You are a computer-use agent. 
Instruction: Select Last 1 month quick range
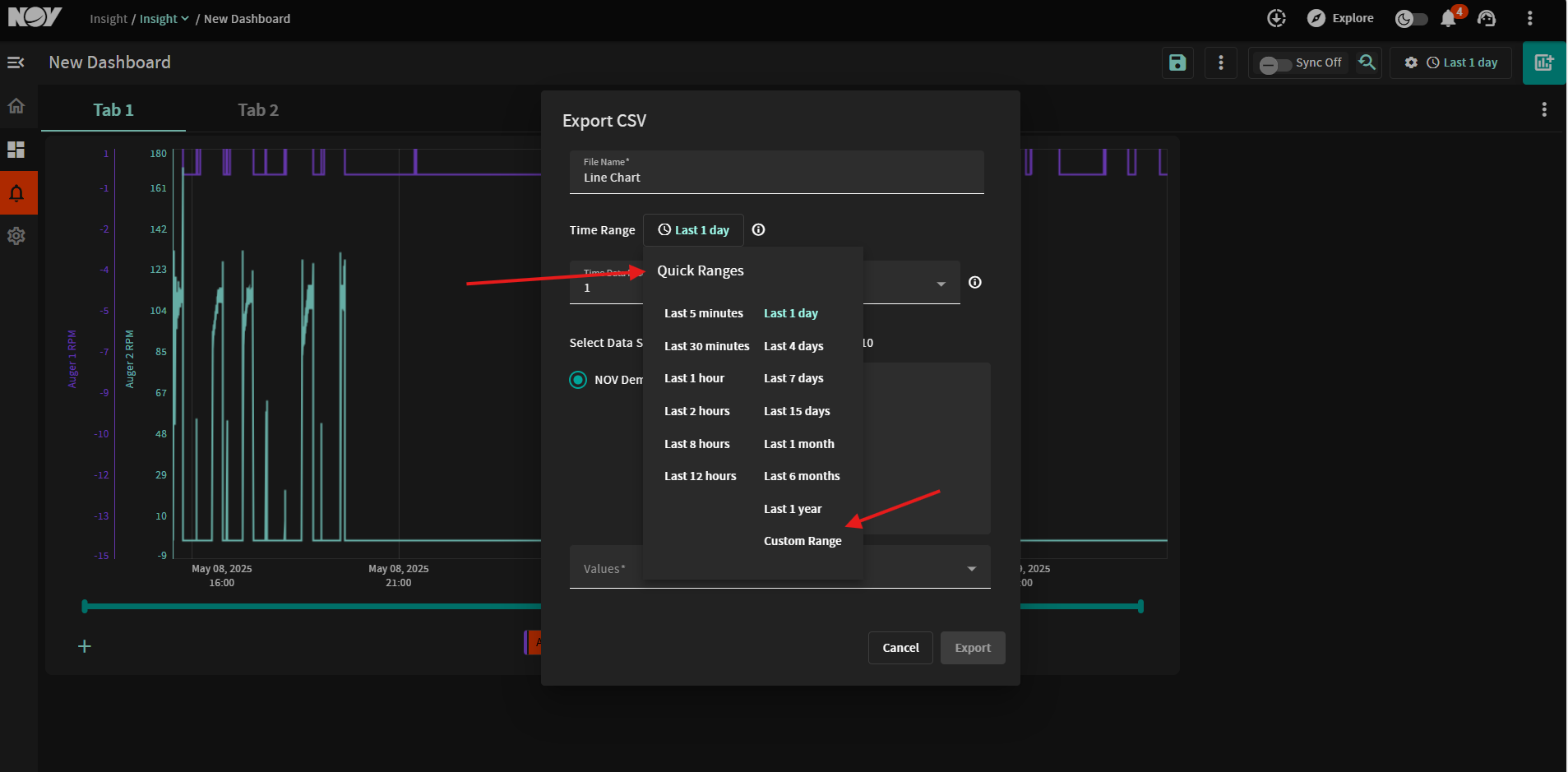799,444
